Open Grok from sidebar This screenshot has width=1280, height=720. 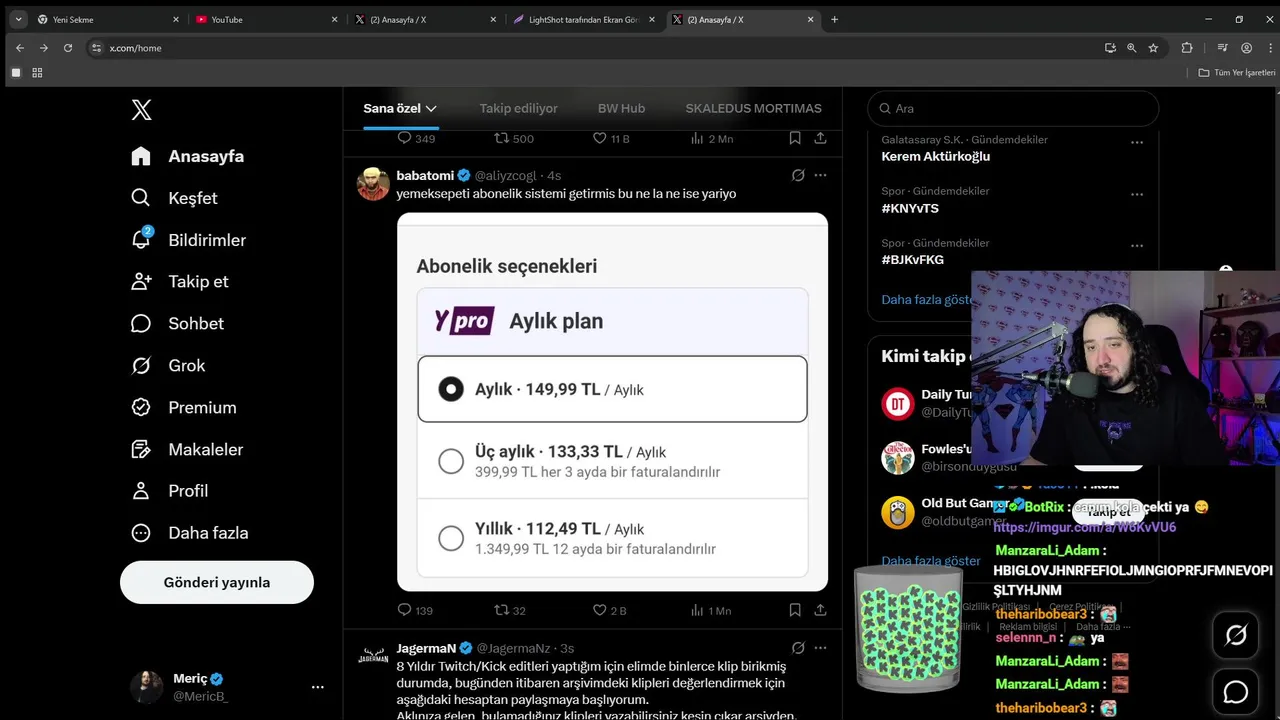(x=168, y=366)
